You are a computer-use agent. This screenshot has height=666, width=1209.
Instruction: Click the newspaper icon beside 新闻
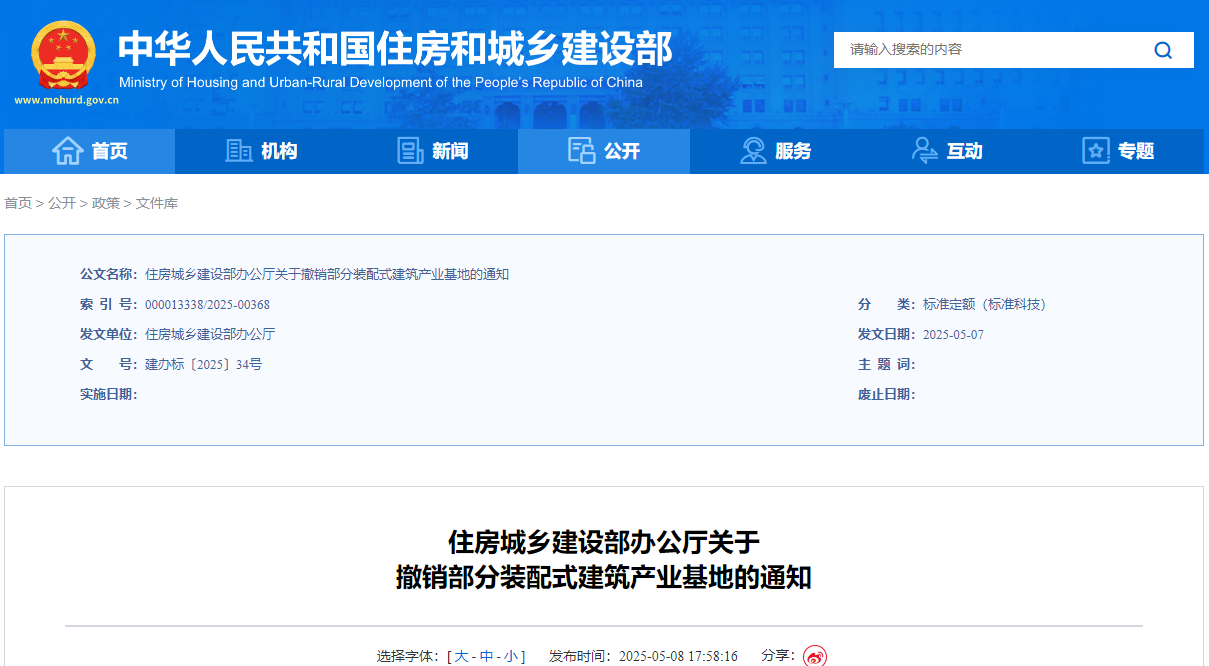point(410,151)
